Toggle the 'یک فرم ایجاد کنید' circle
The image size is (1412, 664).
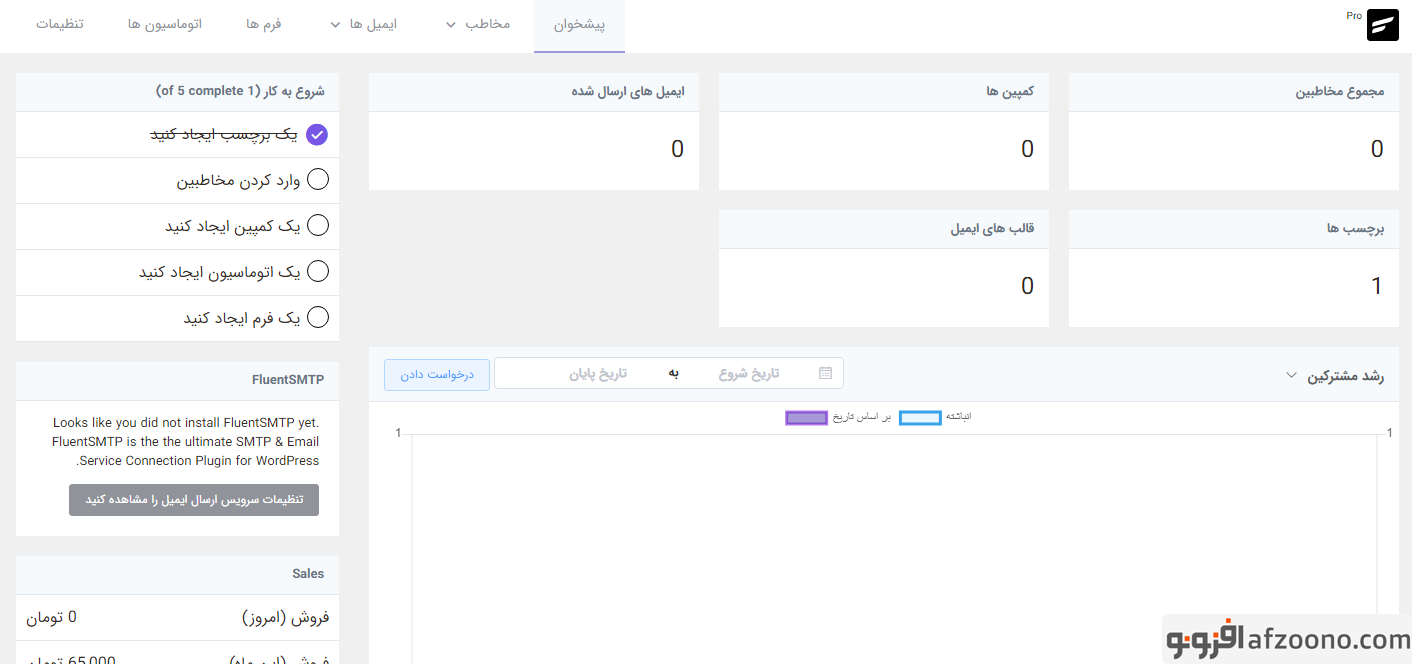point(317,318)
